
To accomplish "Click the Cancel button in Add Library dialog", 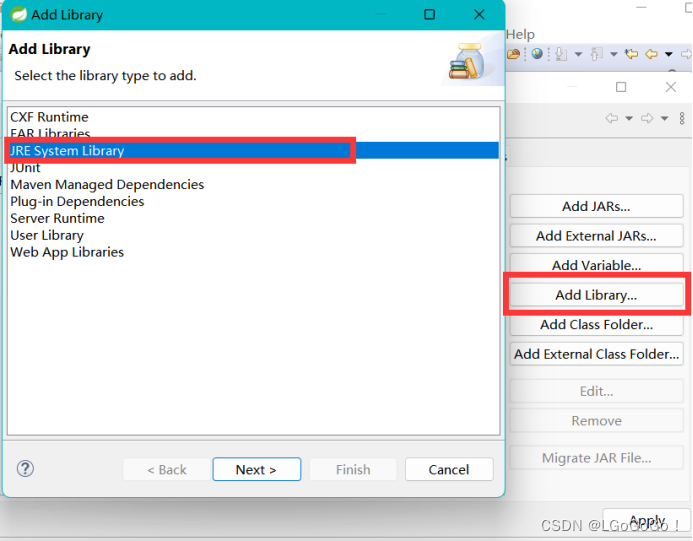I will point(449,469).
